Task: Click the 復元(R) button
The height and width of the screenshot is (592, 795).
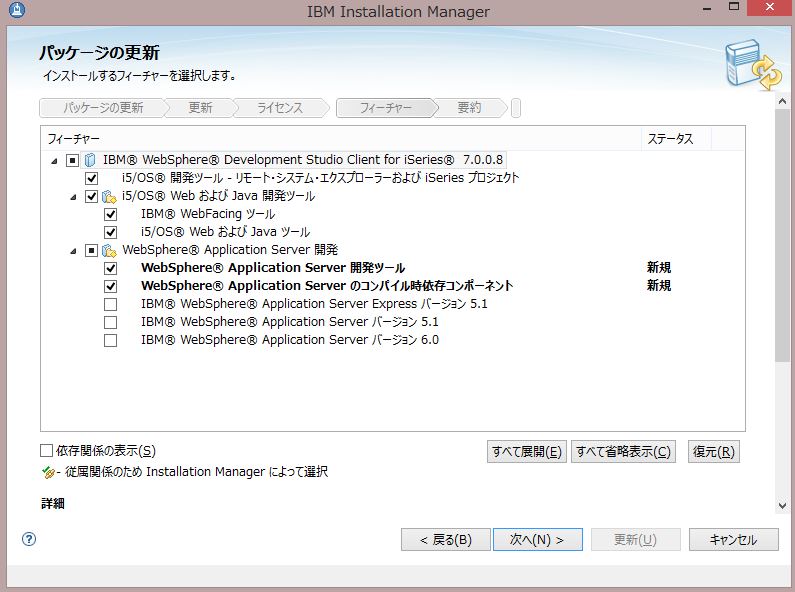Action: [714, 452]
